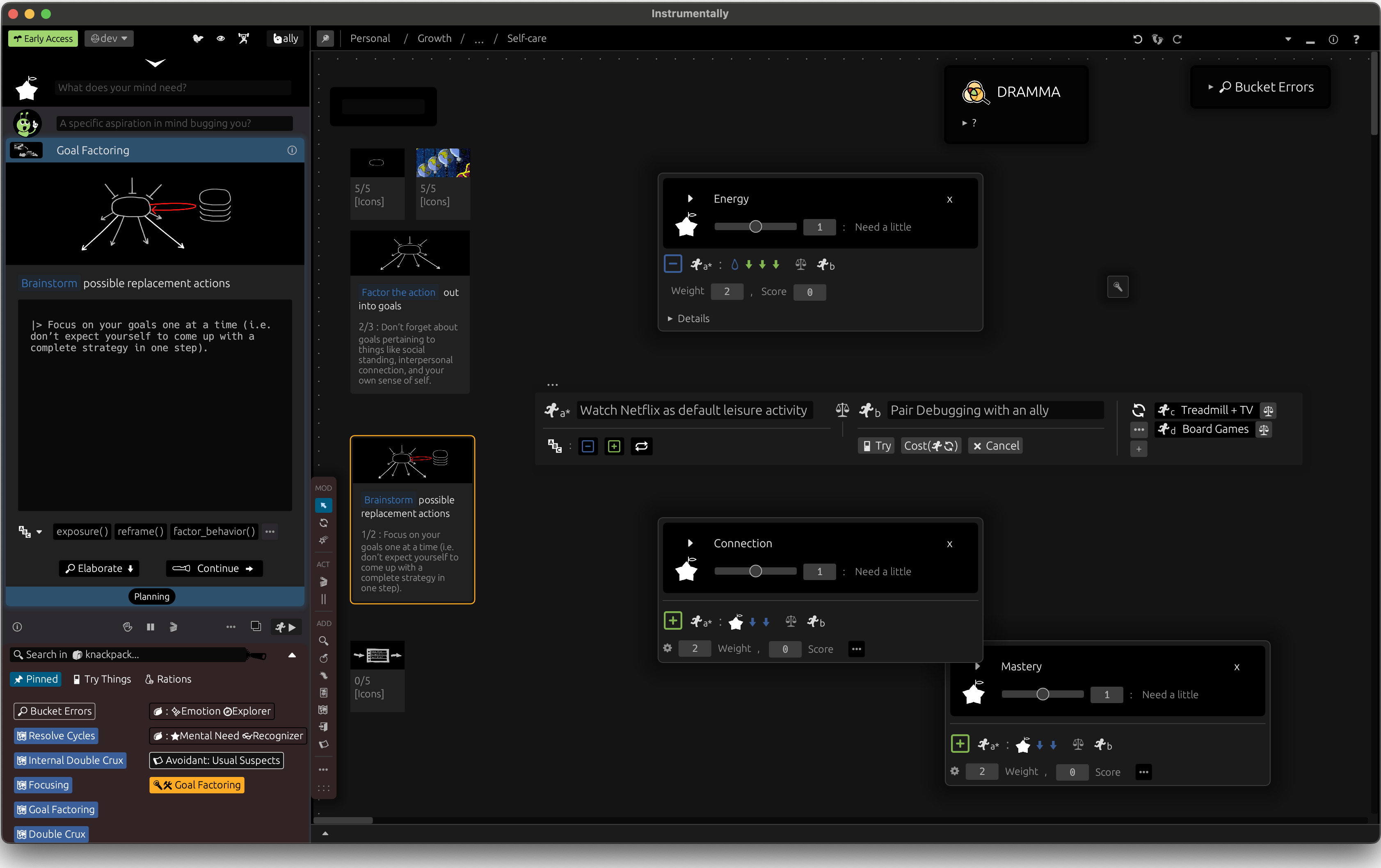Adjust the Energy need slider
The width and height of the screenshot is (1381, 868).
755,226
